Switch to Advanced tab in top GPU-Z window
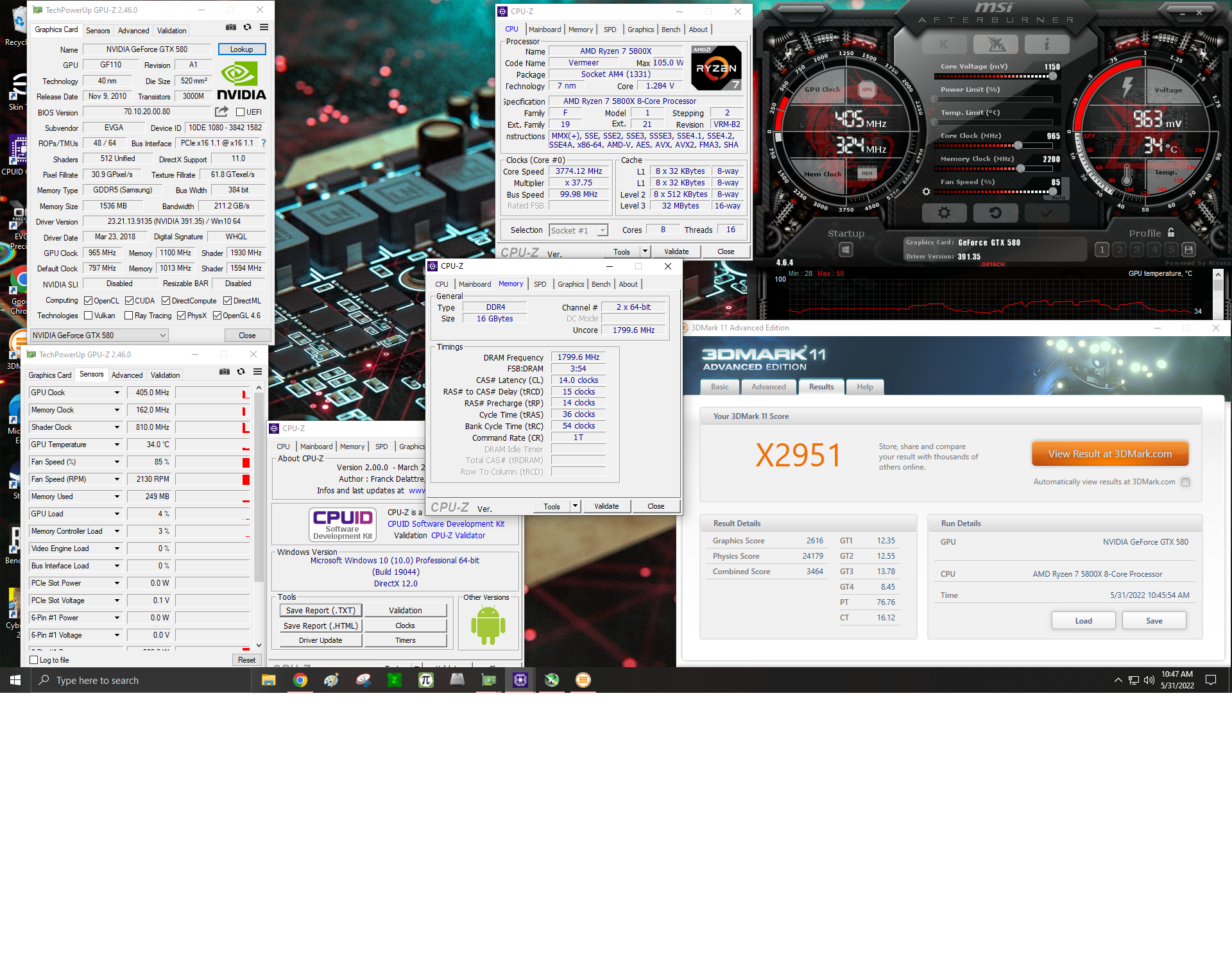This screenshot has width=1232, height=970. (133, 30)
